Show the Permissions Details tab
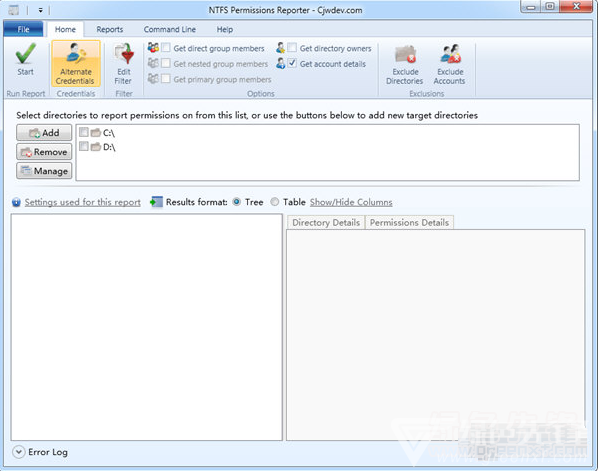This screenshot has height=471, width=598. tap(409, 222)
